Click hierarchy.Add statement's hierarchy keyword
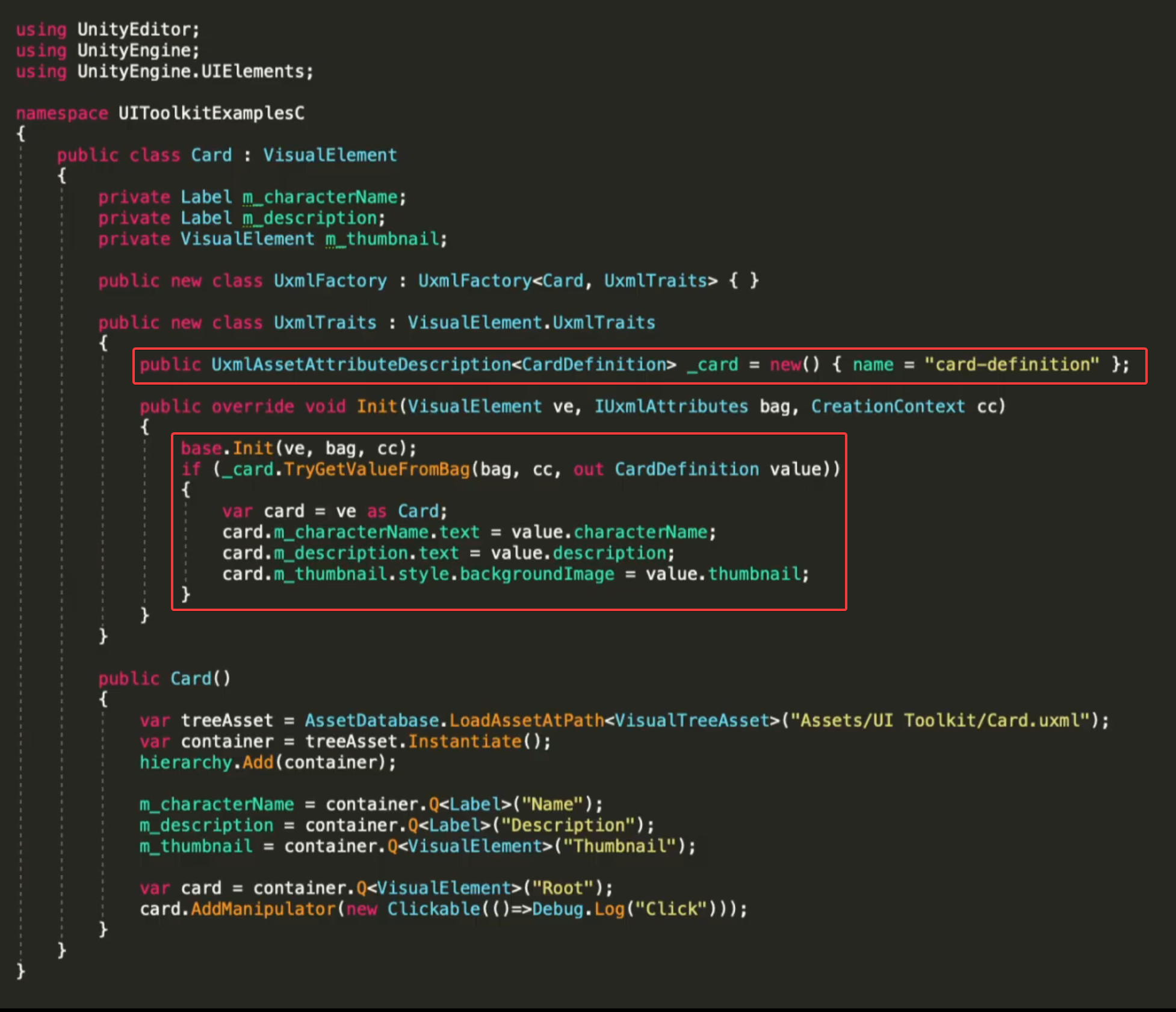Screen dimensions: 1176x1012 [x=185, y=763]
